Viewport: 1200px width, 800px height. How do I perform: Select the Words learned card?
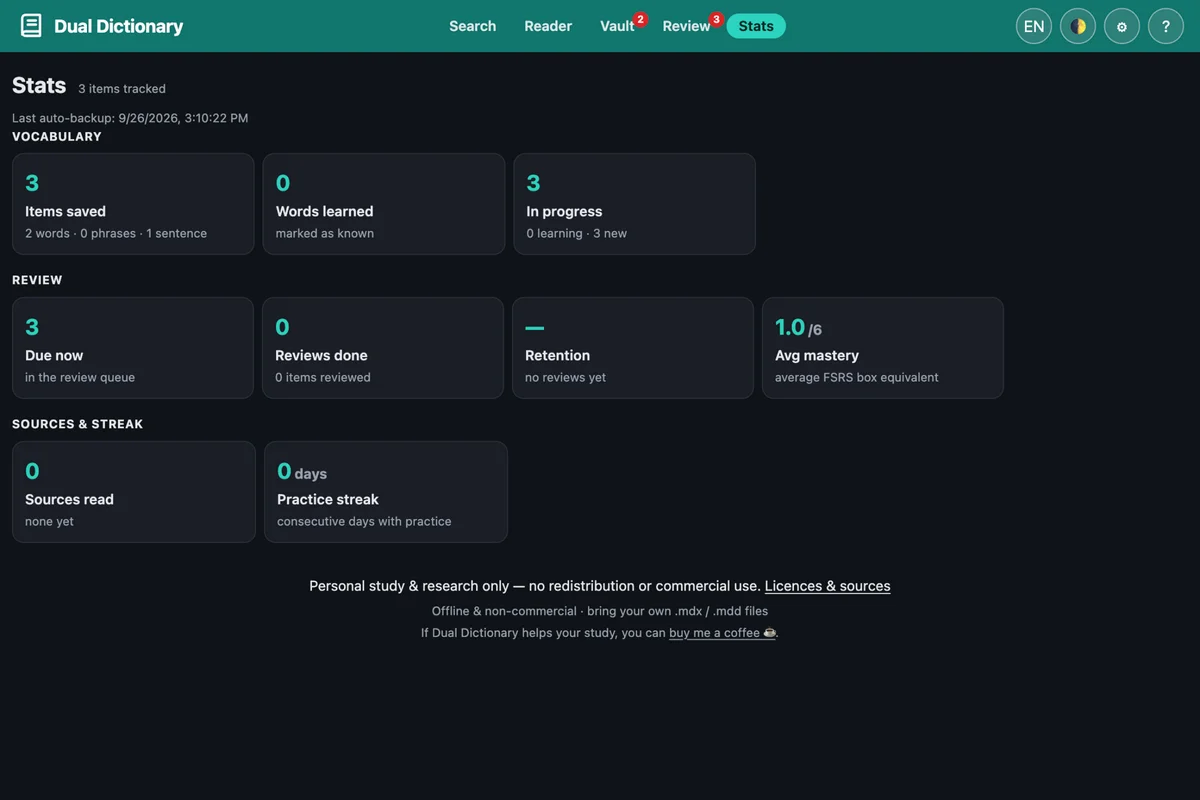[x=384, y=204]
